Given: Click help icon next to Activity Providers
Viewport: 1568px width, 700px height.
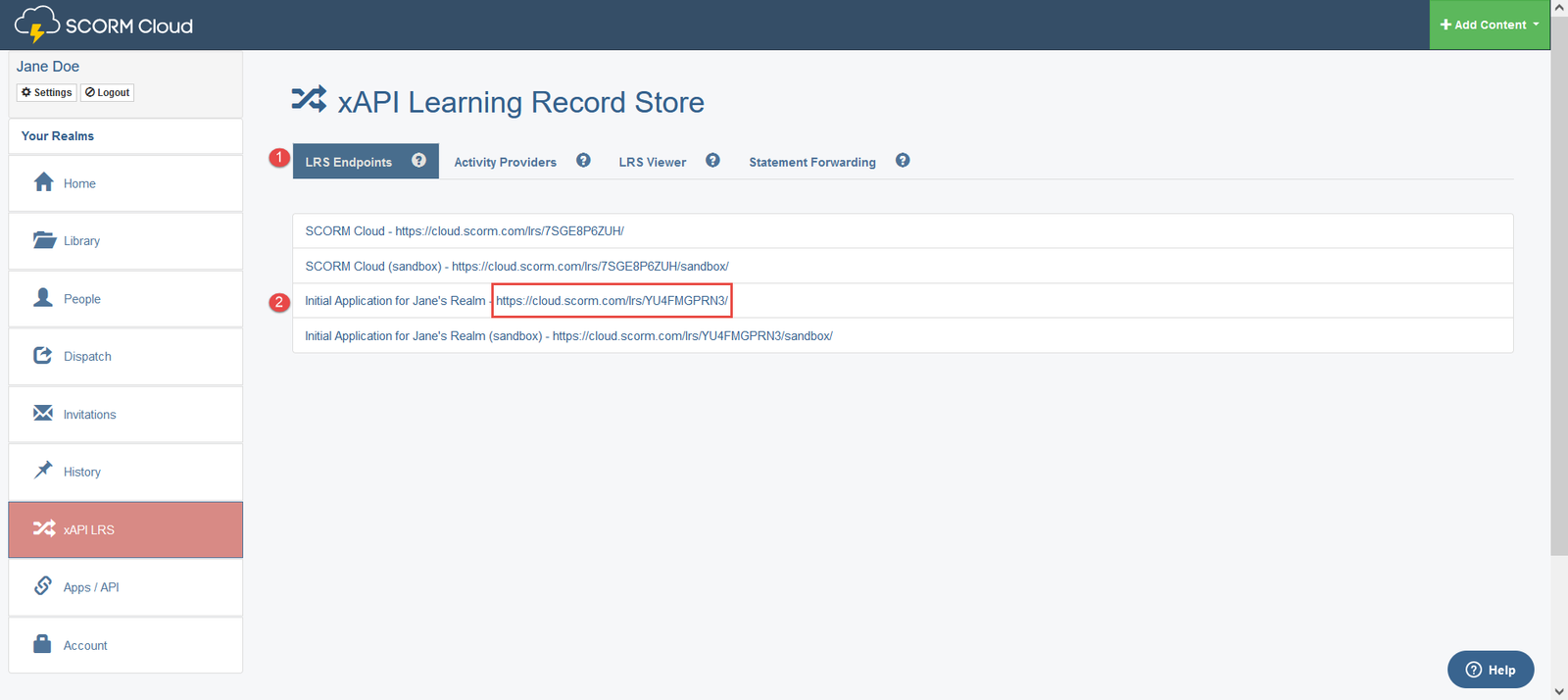Looking at the screenshot, I should [583, 161].
